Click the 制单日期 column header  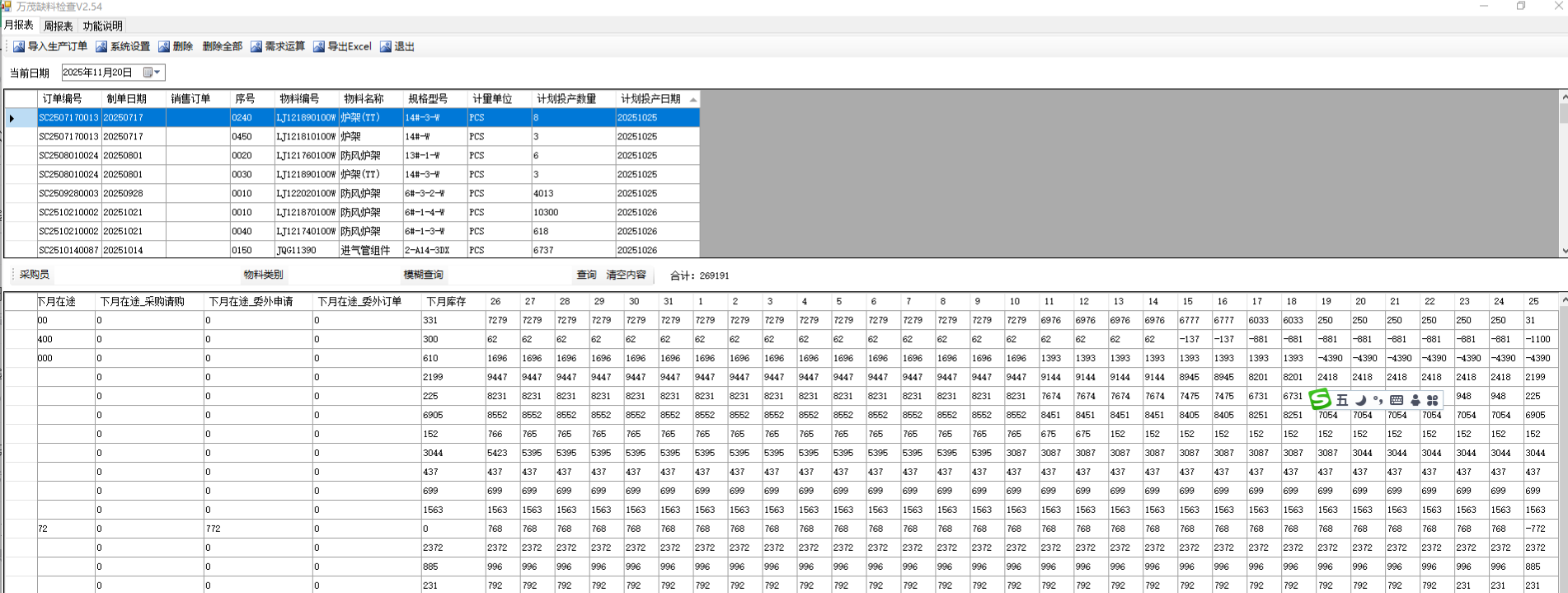pos(134,99)
